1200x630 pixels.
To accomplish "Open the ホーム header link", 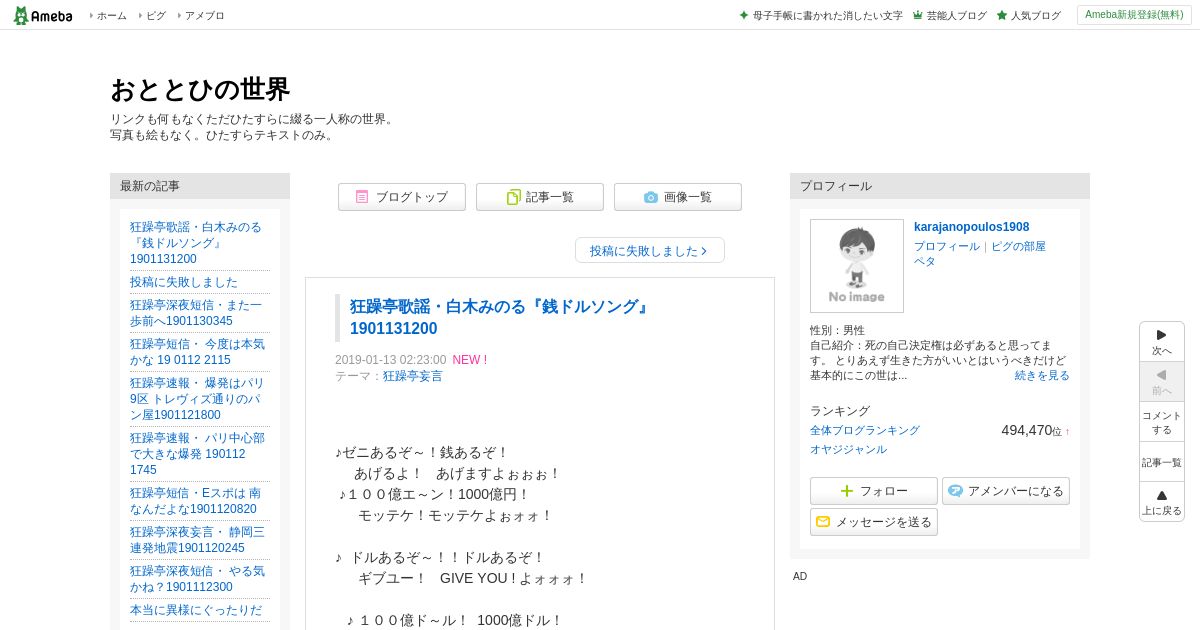I will [x=111, y=16].
